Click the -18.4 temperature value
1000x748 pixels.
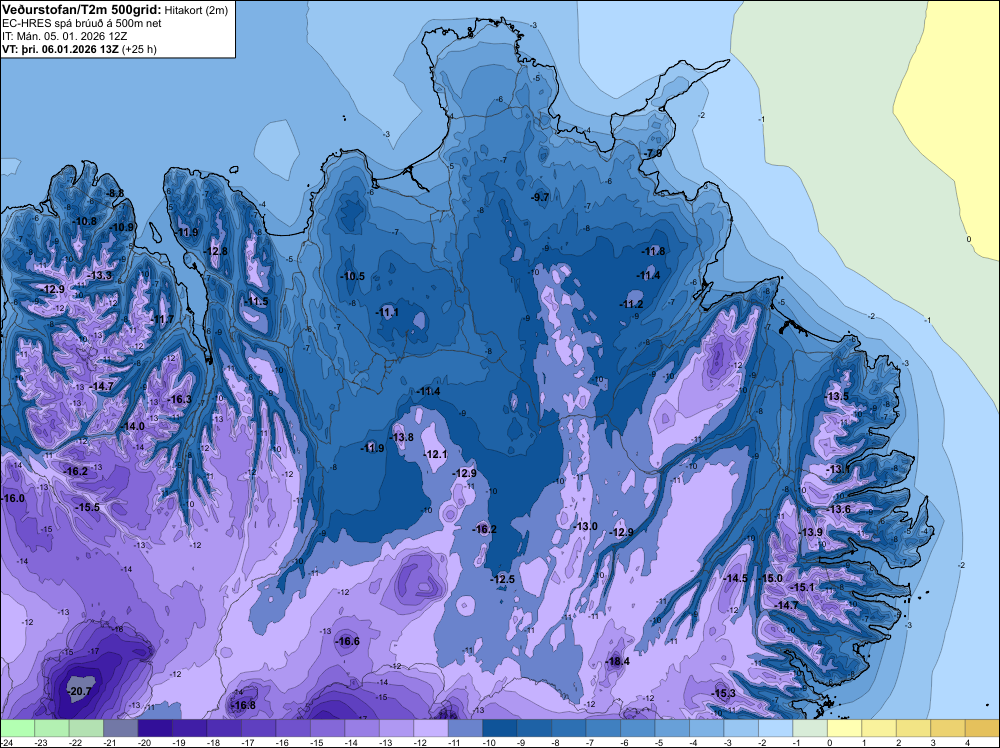(617, 661)
